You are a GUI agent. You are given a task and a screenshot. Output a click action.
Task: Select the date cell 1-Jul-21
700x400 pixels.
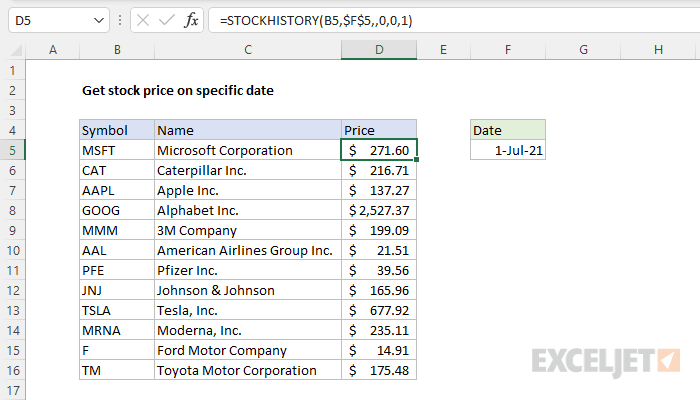point(508,150)
